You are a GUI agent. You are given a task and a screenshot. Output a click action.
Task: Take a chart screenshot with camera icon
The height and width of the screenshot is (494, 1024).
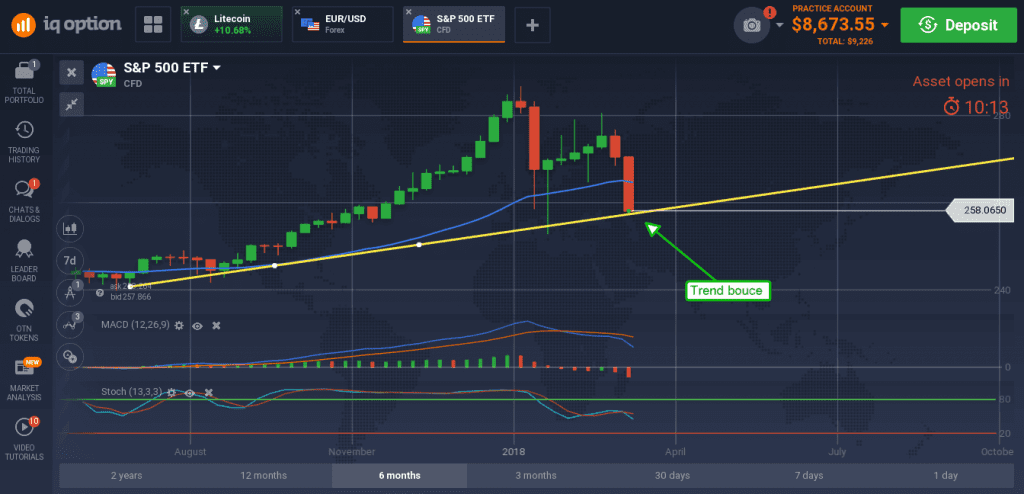click(x=752, y=25)
